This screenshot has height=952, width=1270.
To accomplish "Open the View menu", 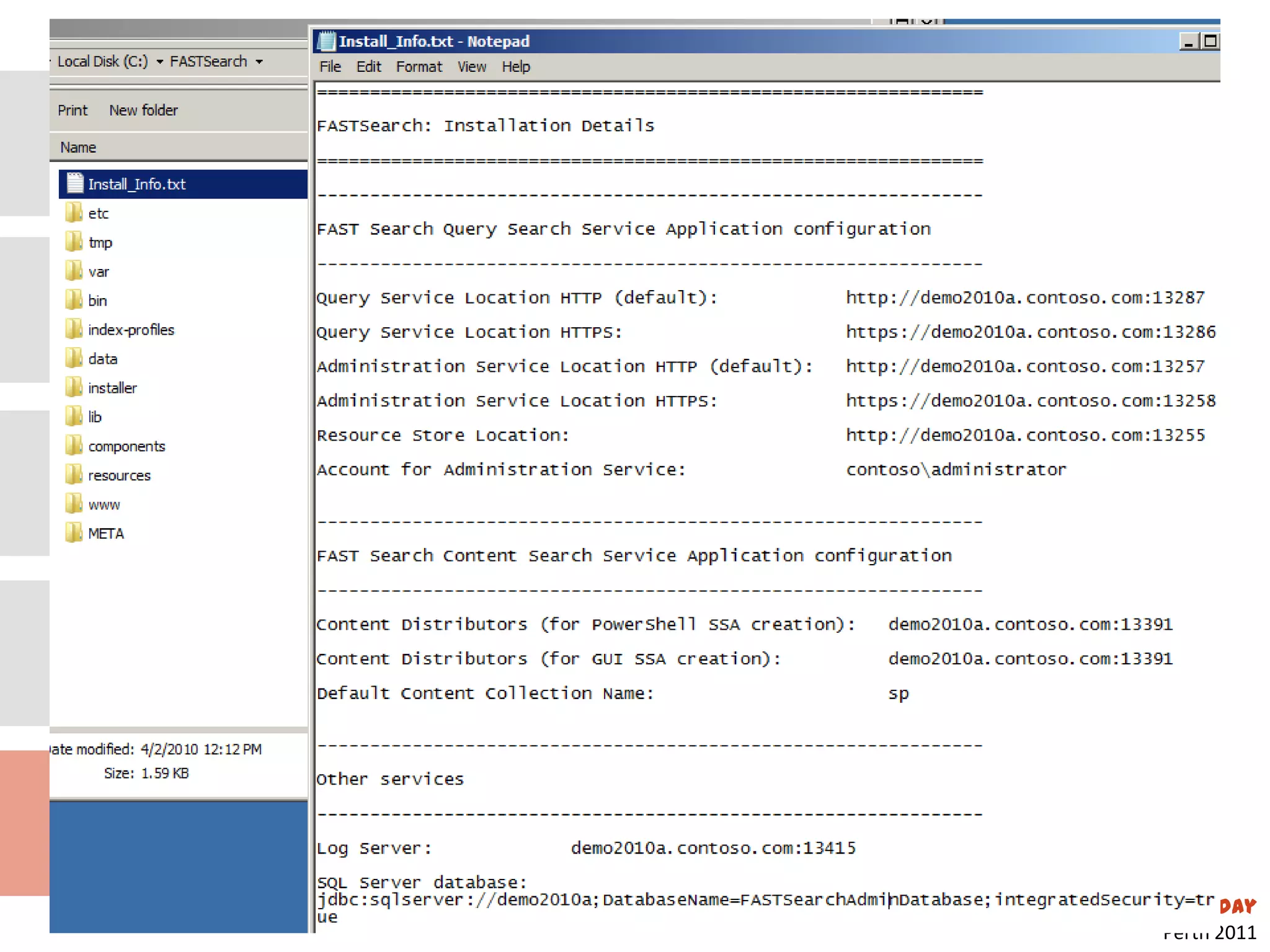I will click(x=471, y=67).
